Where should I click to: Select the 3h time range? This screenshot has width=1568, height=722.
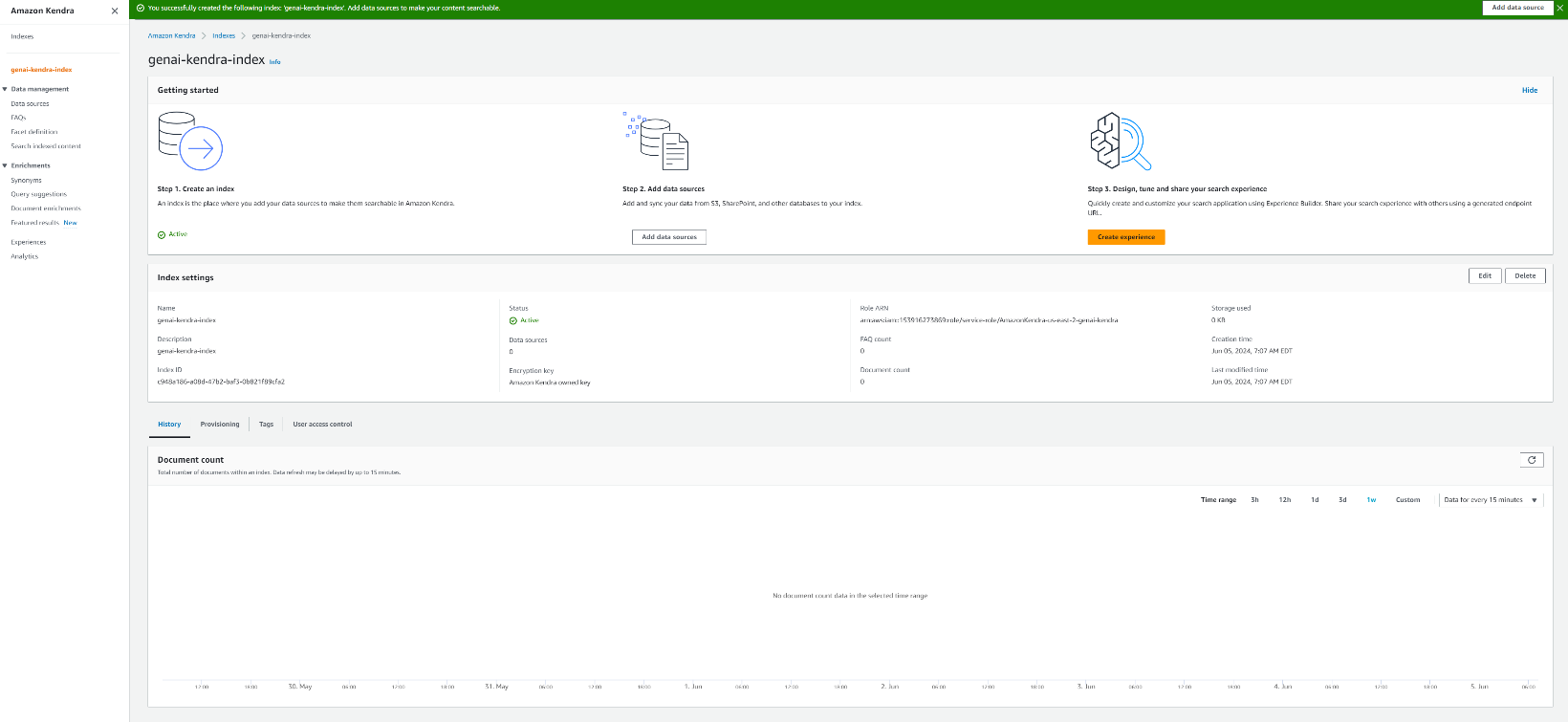tap(1254, 500)
